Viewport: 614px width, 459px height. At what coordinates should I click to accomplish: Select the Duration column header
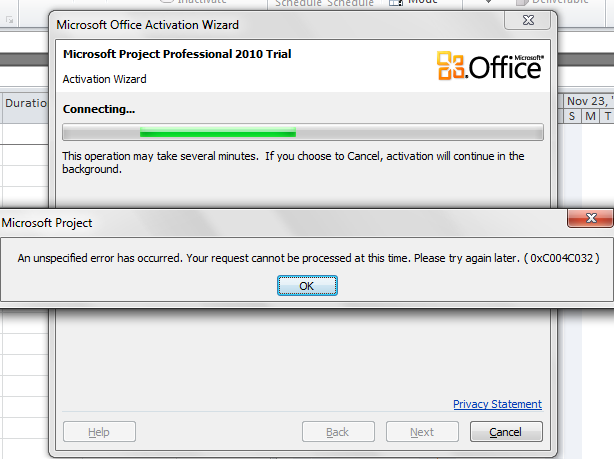[25, 103]
